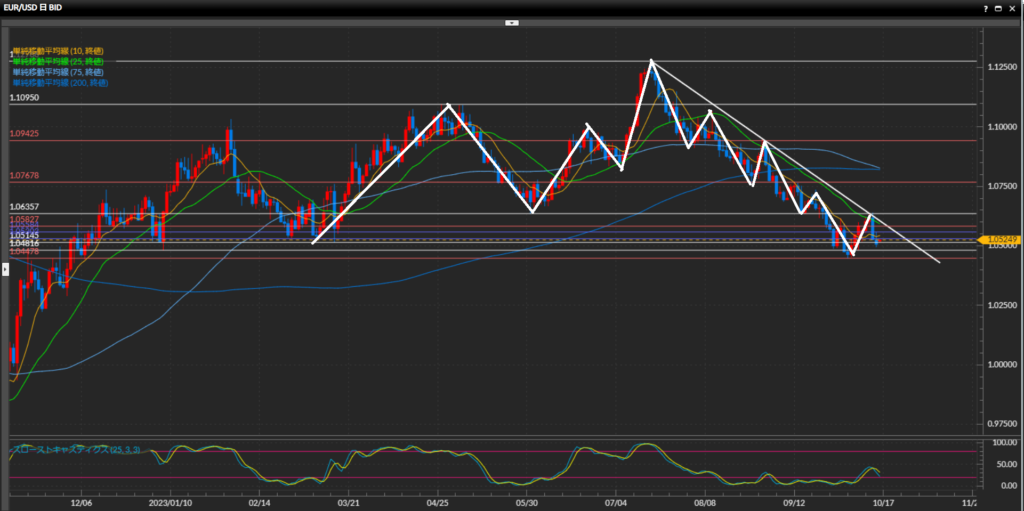This screenshot has width=1024, height=511.
Task: Click the 50.00 level on stochastics scale
Action: (1000, 465)
